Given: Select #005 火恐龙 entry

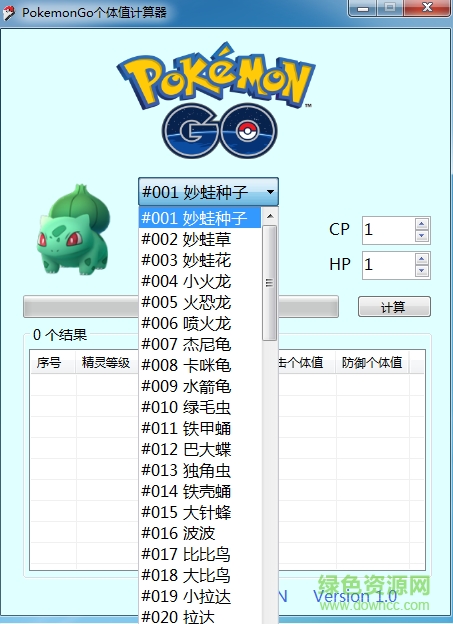Looking at the screenshot, I should pyautogui.click(x=200, y=302).
